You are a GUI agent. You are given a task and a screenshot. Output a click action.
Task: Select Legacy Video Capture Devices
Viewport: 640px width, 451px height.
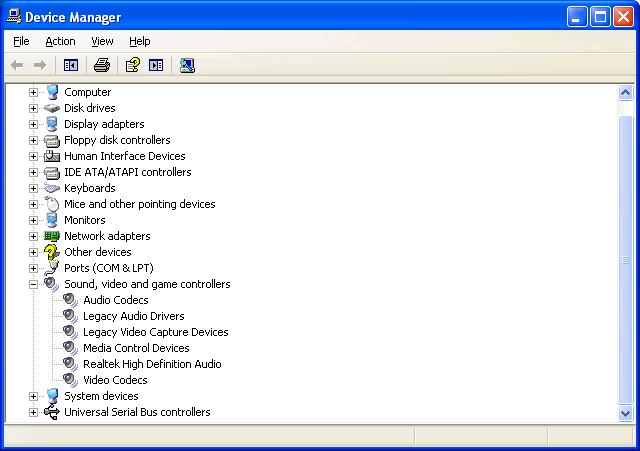pos(156,332)
